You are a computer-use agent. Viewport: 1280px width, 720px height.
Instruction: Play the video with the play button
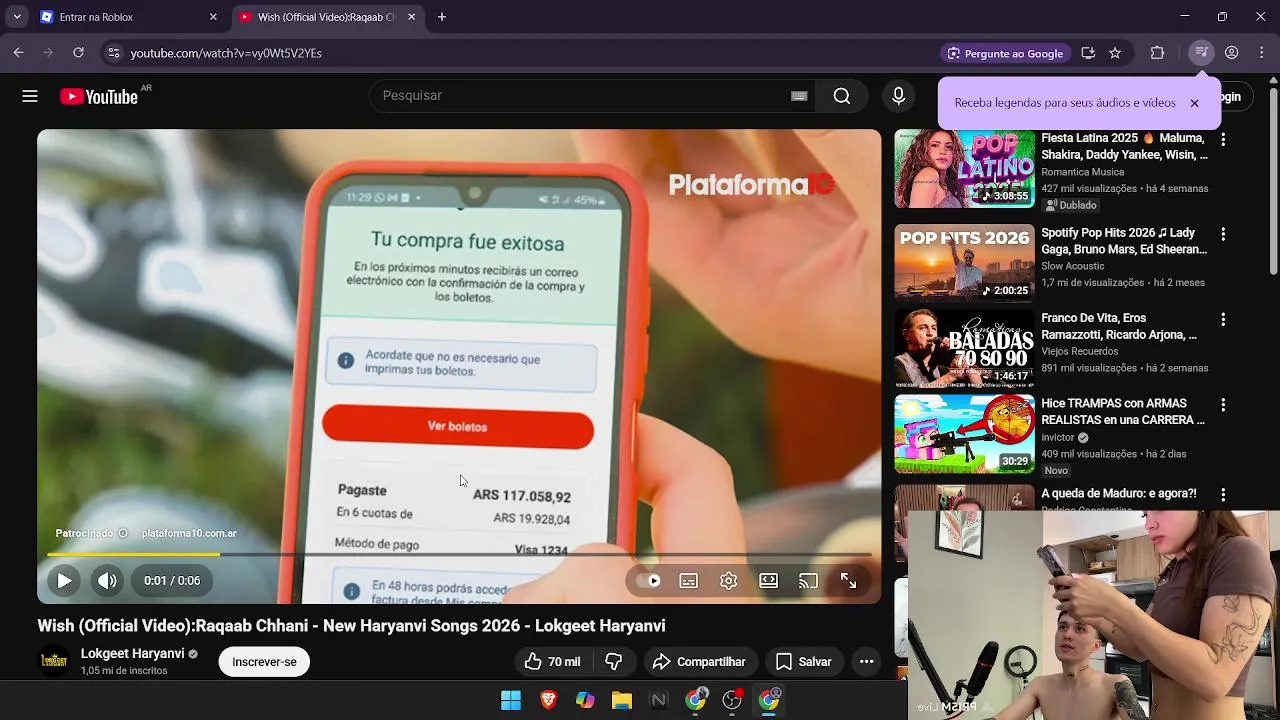(64, 580)
